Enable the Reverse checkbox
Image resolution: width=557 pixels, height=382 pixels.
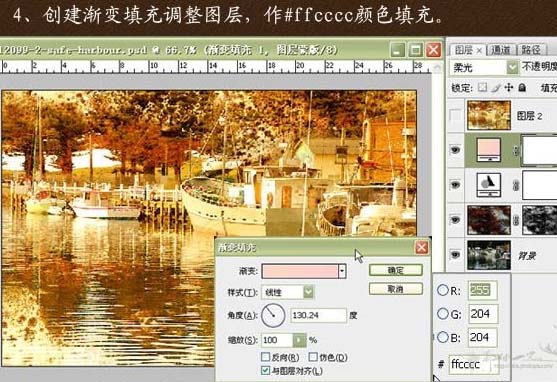(x=265, y=356)
